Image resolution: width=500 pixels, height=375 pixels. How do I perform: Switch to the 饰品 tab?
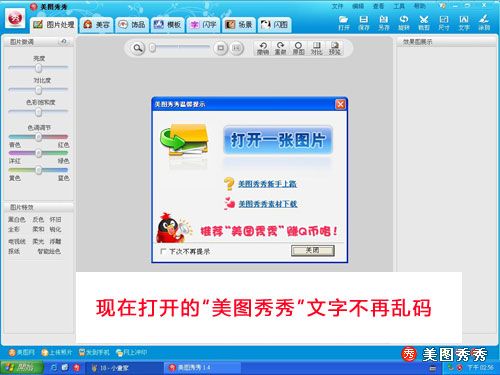[x=132, y=24]
